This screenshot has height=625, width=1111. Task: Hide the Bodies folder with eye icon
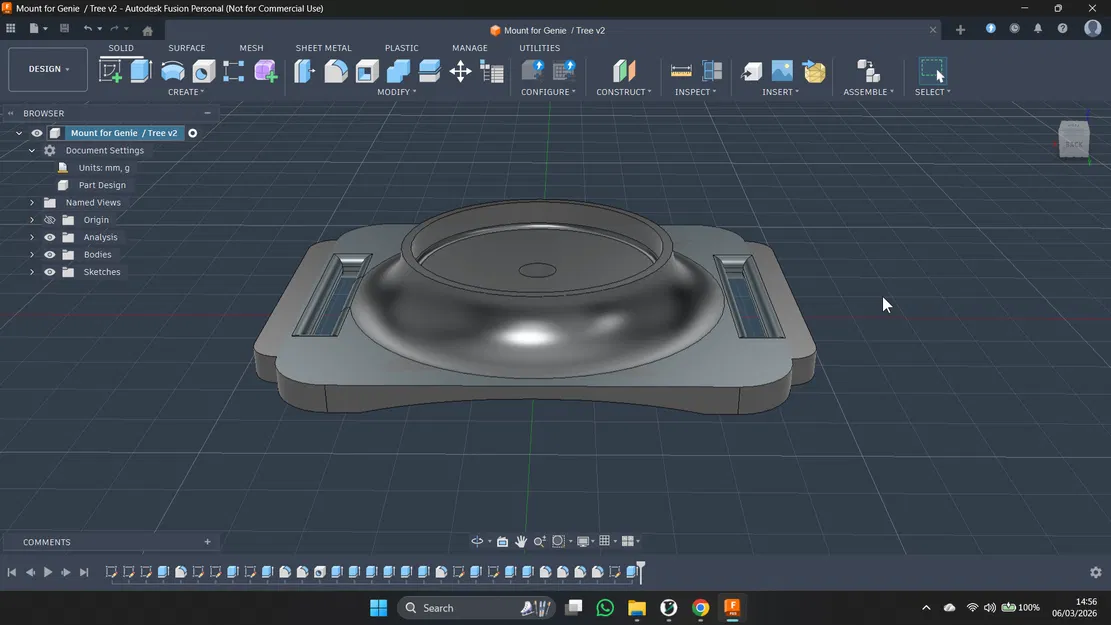50,255
